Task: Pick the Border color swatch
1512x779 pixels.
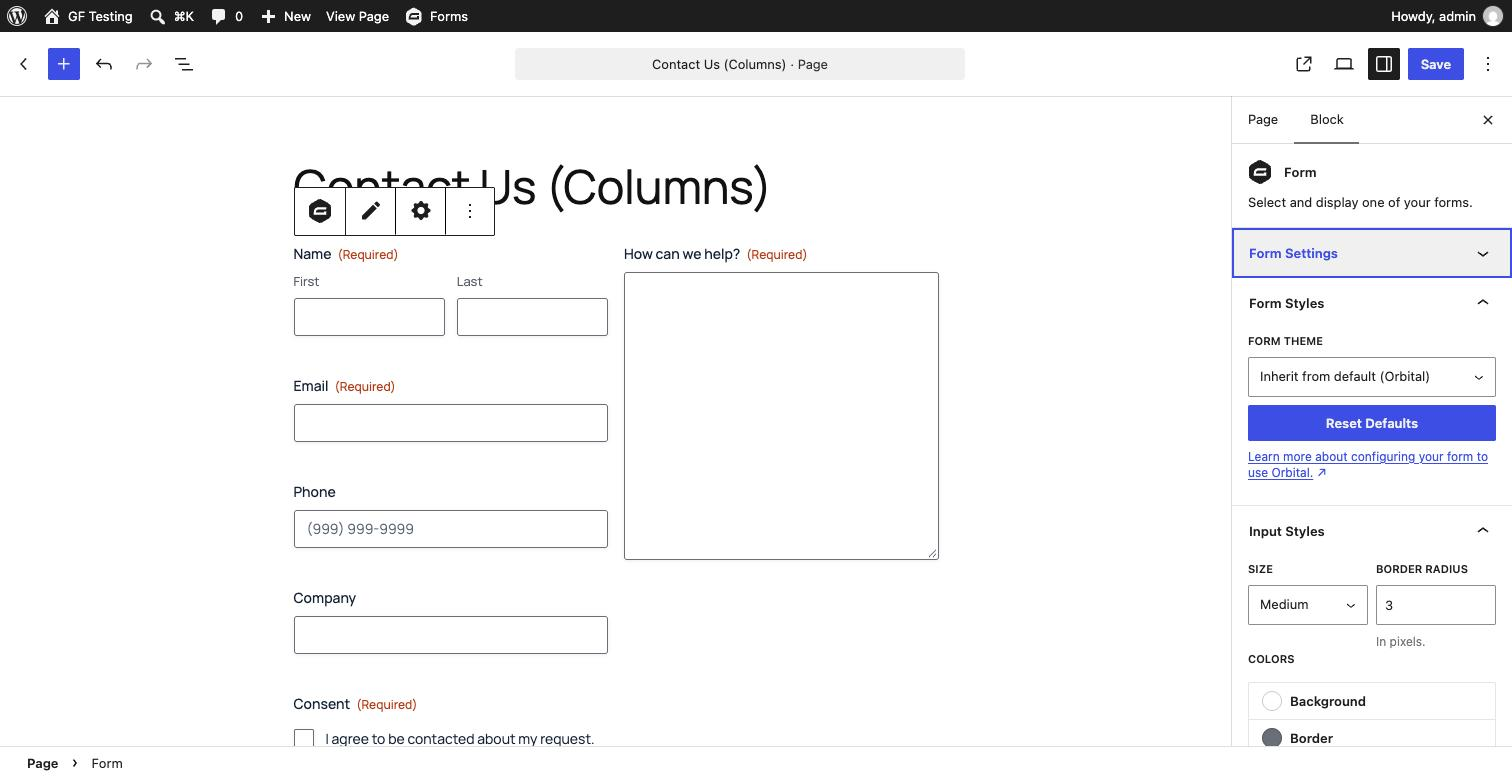Action: click(x=1272, y=738)
